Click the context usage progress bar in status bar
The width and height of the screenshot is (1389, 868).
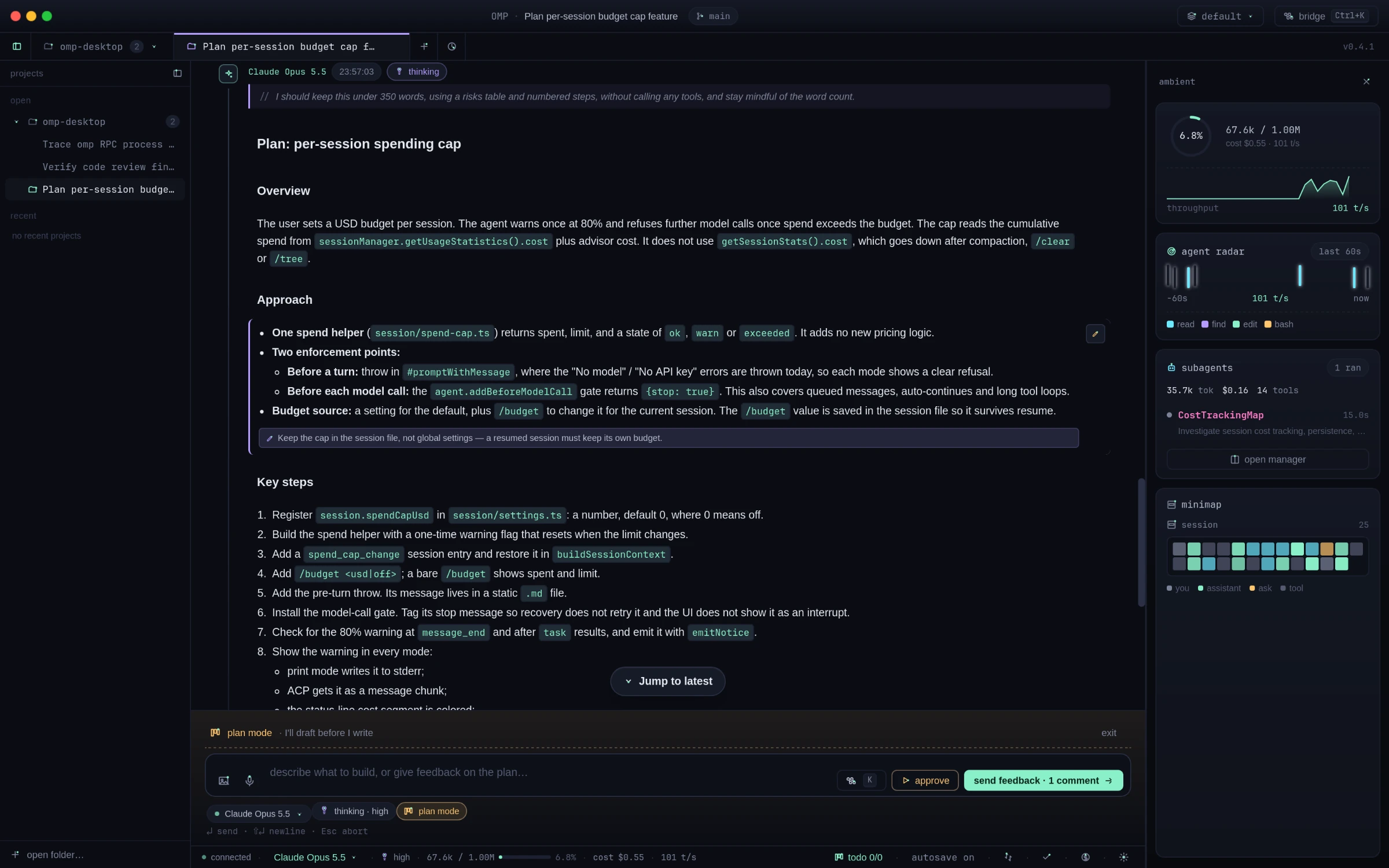pos(524,857)
